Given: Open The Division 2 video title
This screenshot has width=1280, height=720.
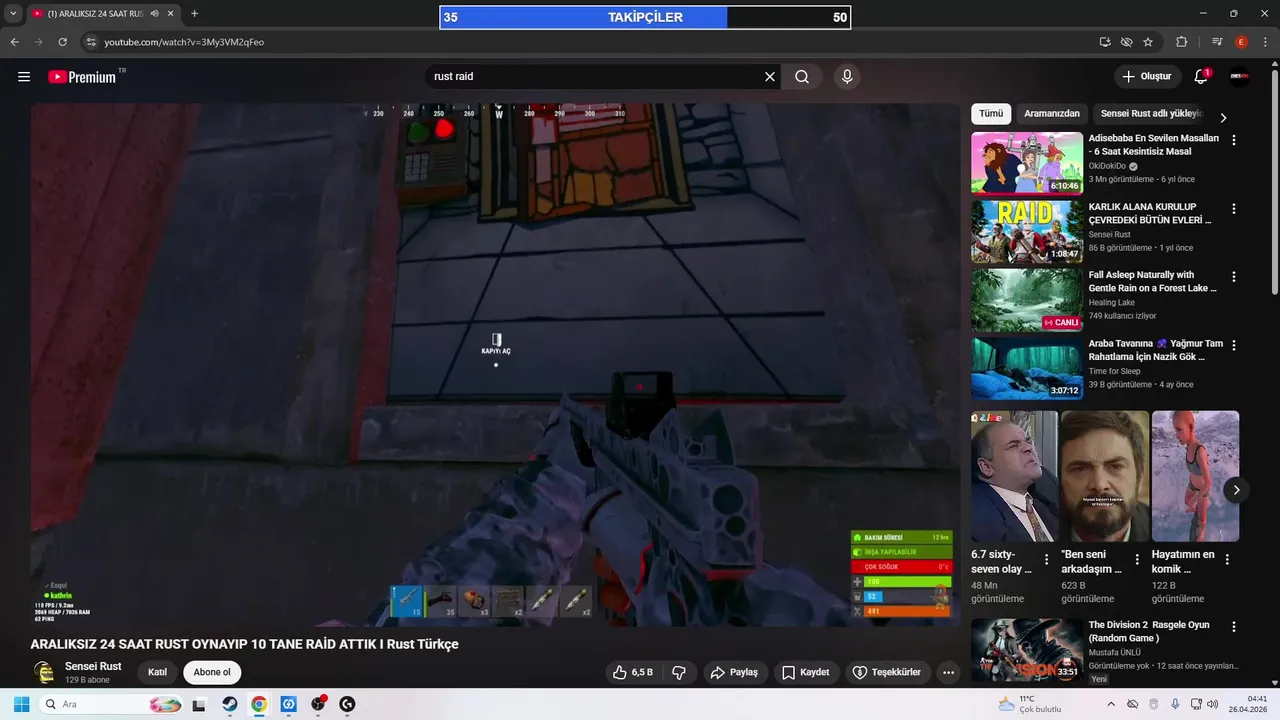Looking at the screenshot, I should (1149, 631).
